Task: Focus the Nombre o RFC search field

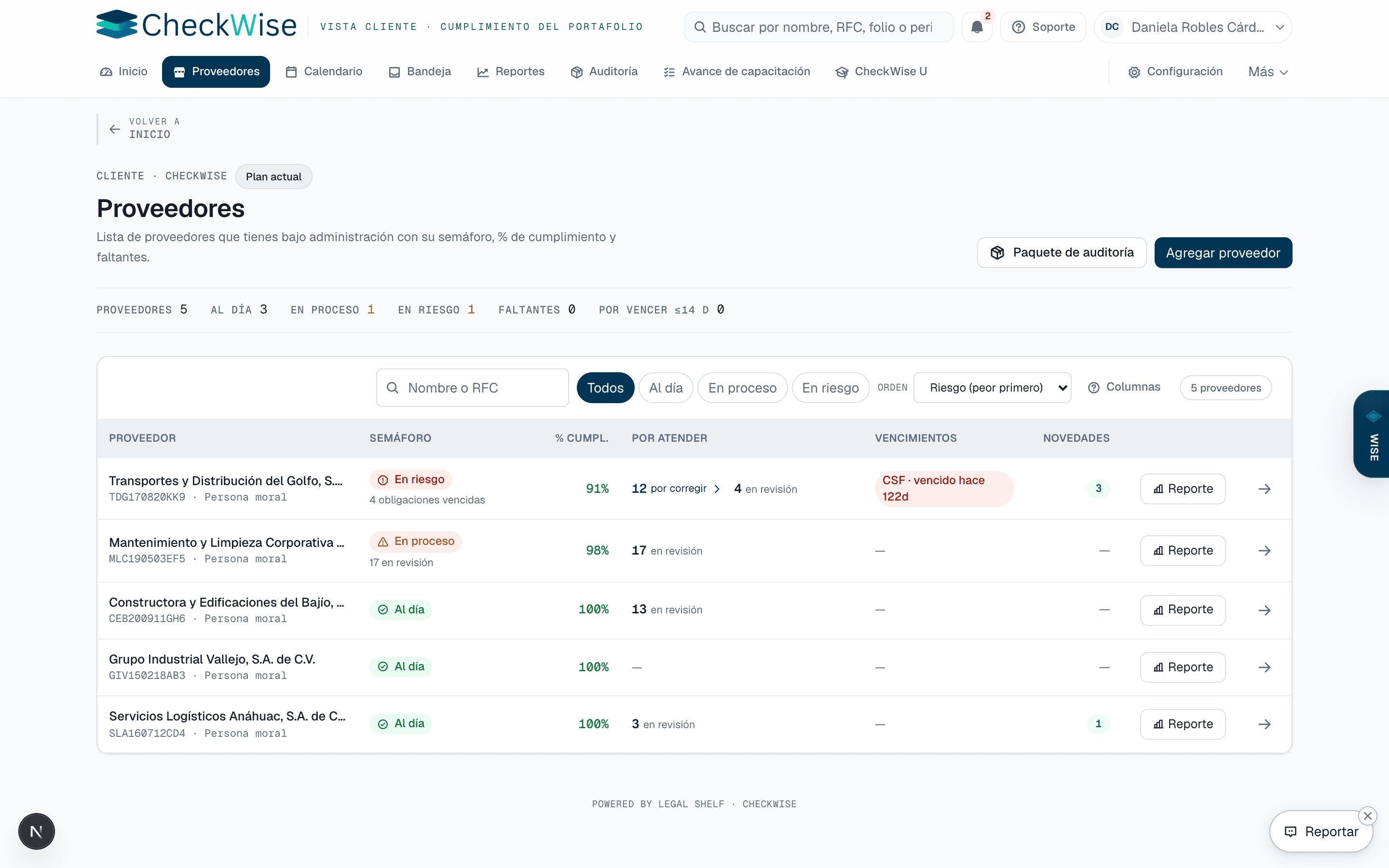Action: tap(472, 388)
